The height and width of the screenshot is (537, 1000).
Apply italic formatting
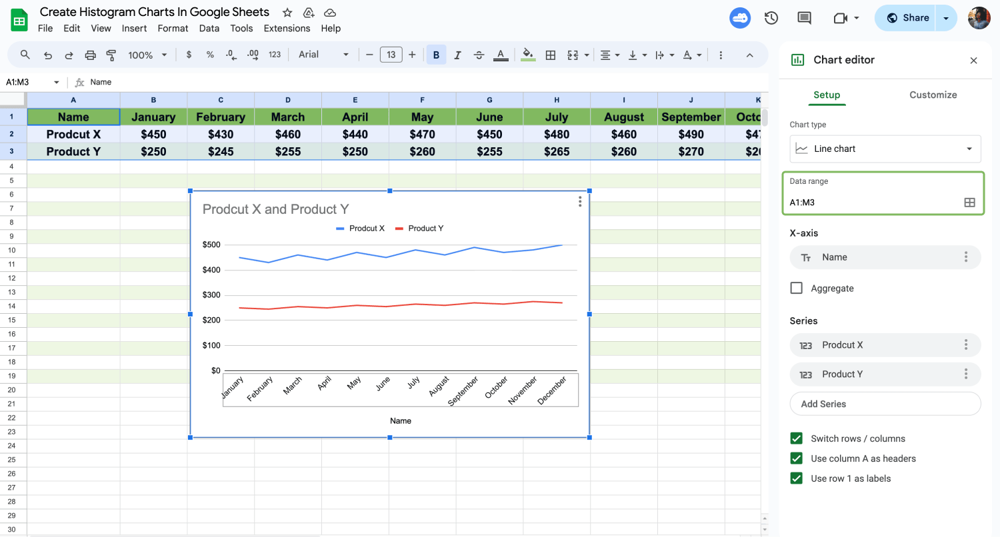(457, 55)
